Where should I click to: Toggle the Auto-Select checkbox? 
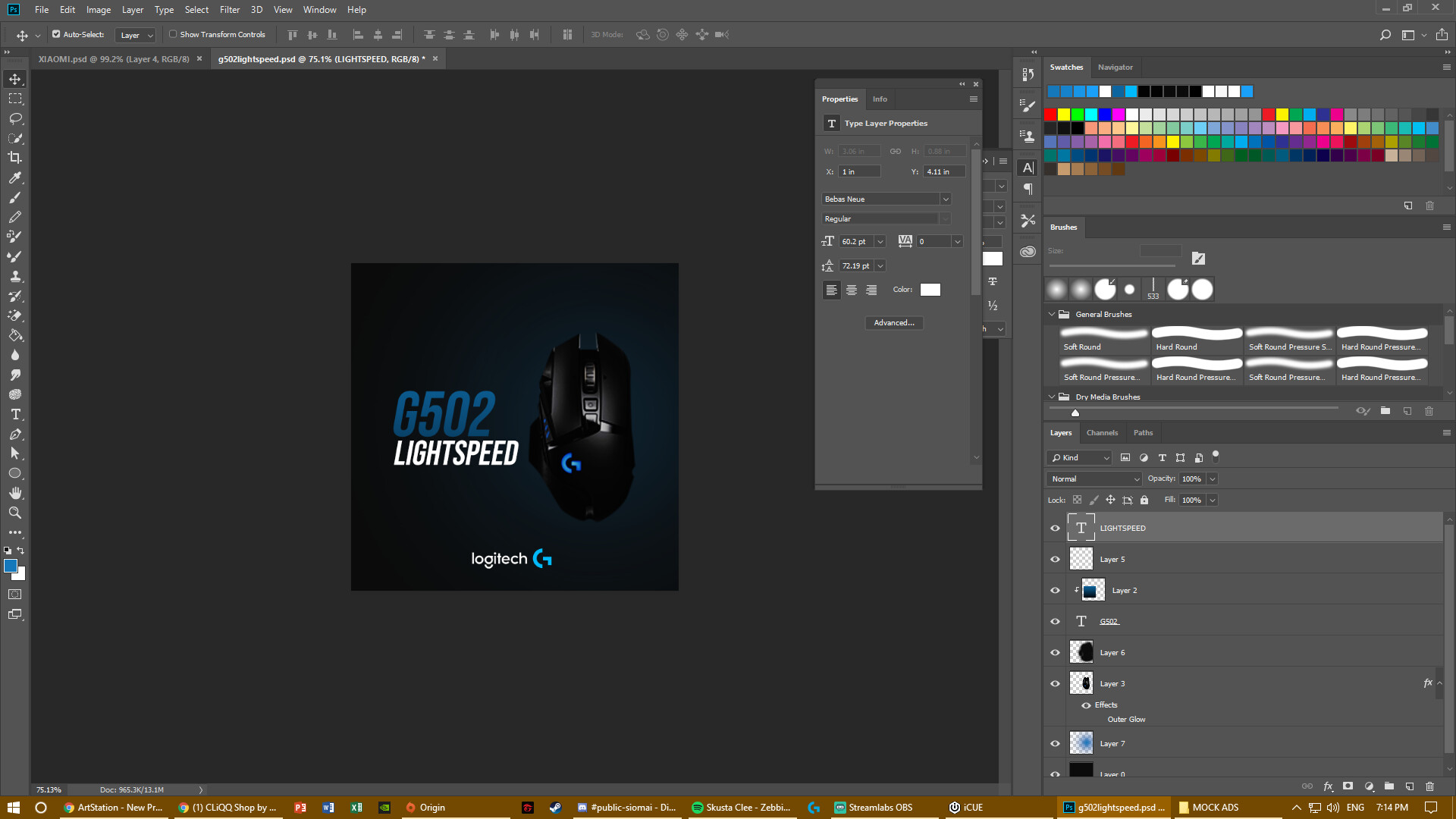(x=56, y=34)
